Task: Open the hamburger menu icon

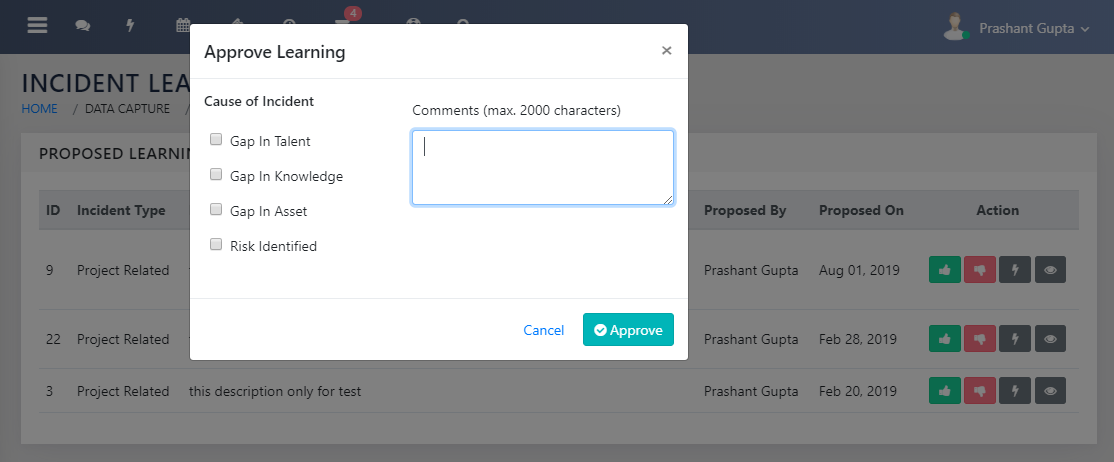Action: [37, 26]
